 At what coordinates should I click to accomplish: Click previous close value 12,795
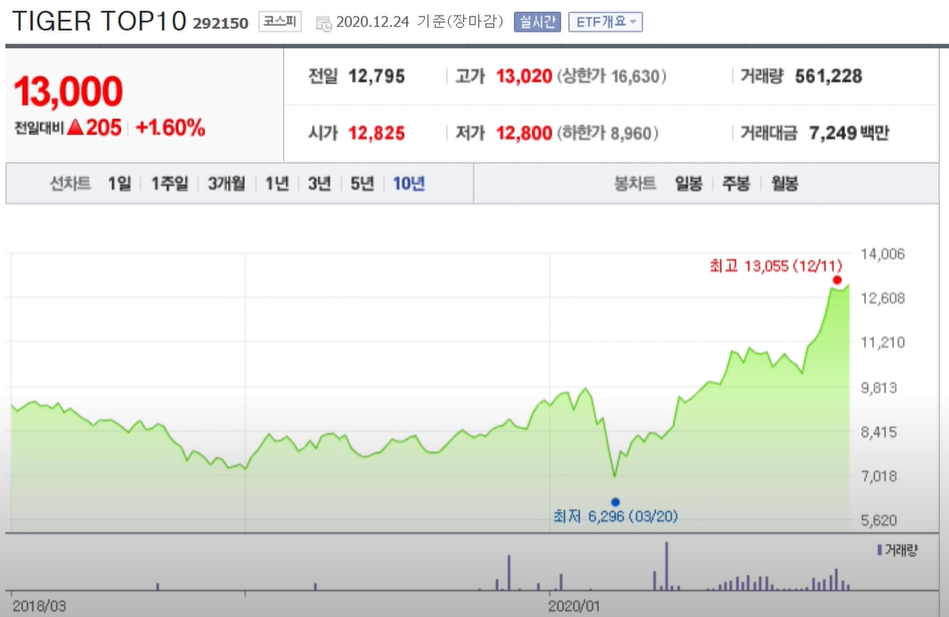[x=376, y=76]
